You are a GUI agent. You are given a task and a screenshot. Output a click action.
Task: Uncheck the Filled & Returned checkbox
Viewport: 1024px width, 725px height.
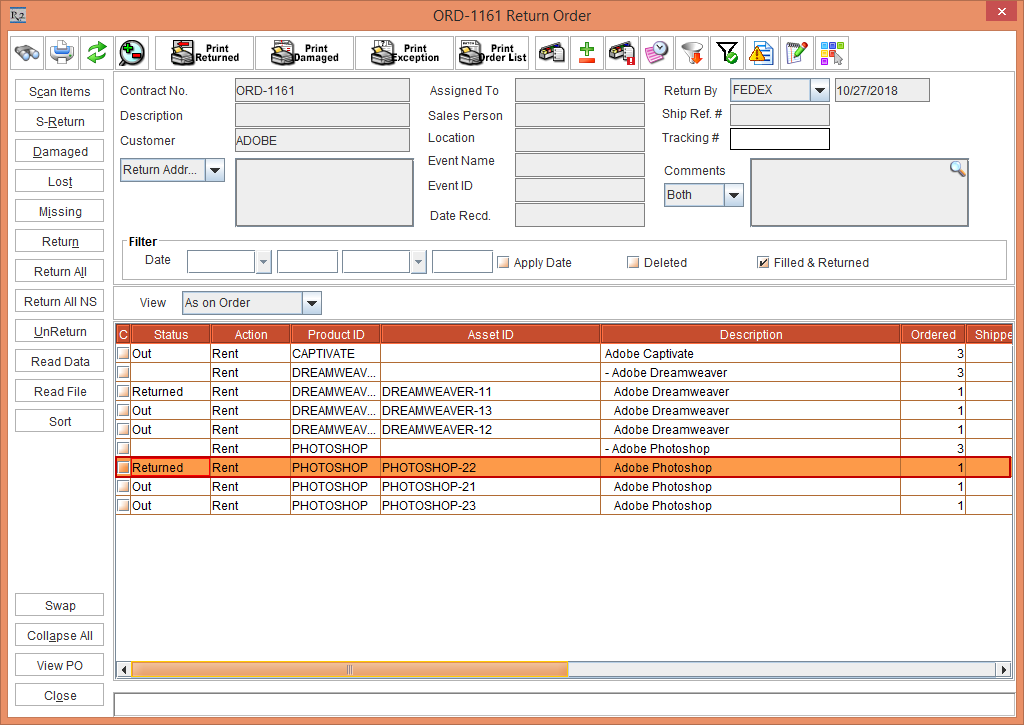[763, 263]
